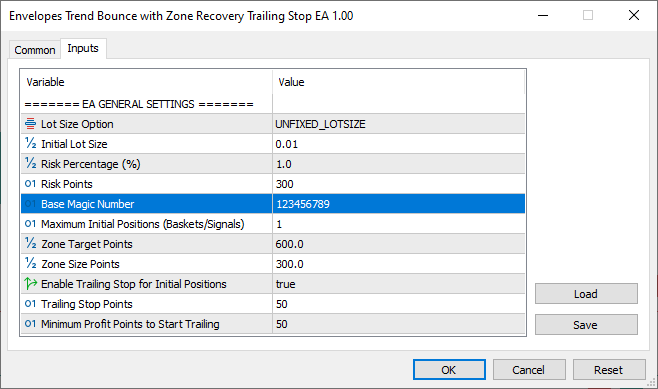Click the Minimum Profit Points value 50
This screenshot has height=389, width=658.
(x=399, y=324)
